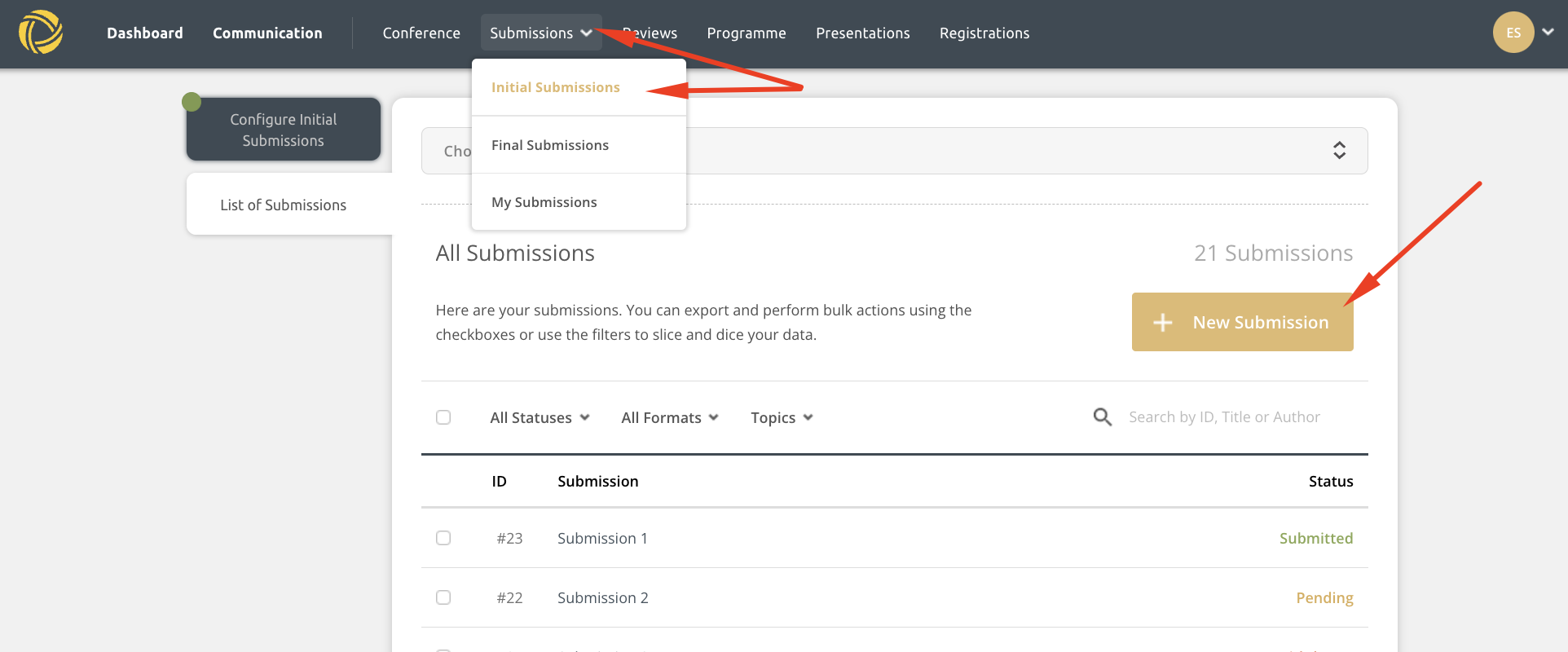Click the #22 ID cell
The image size is (1568, 652).
[x=509, y=597]
